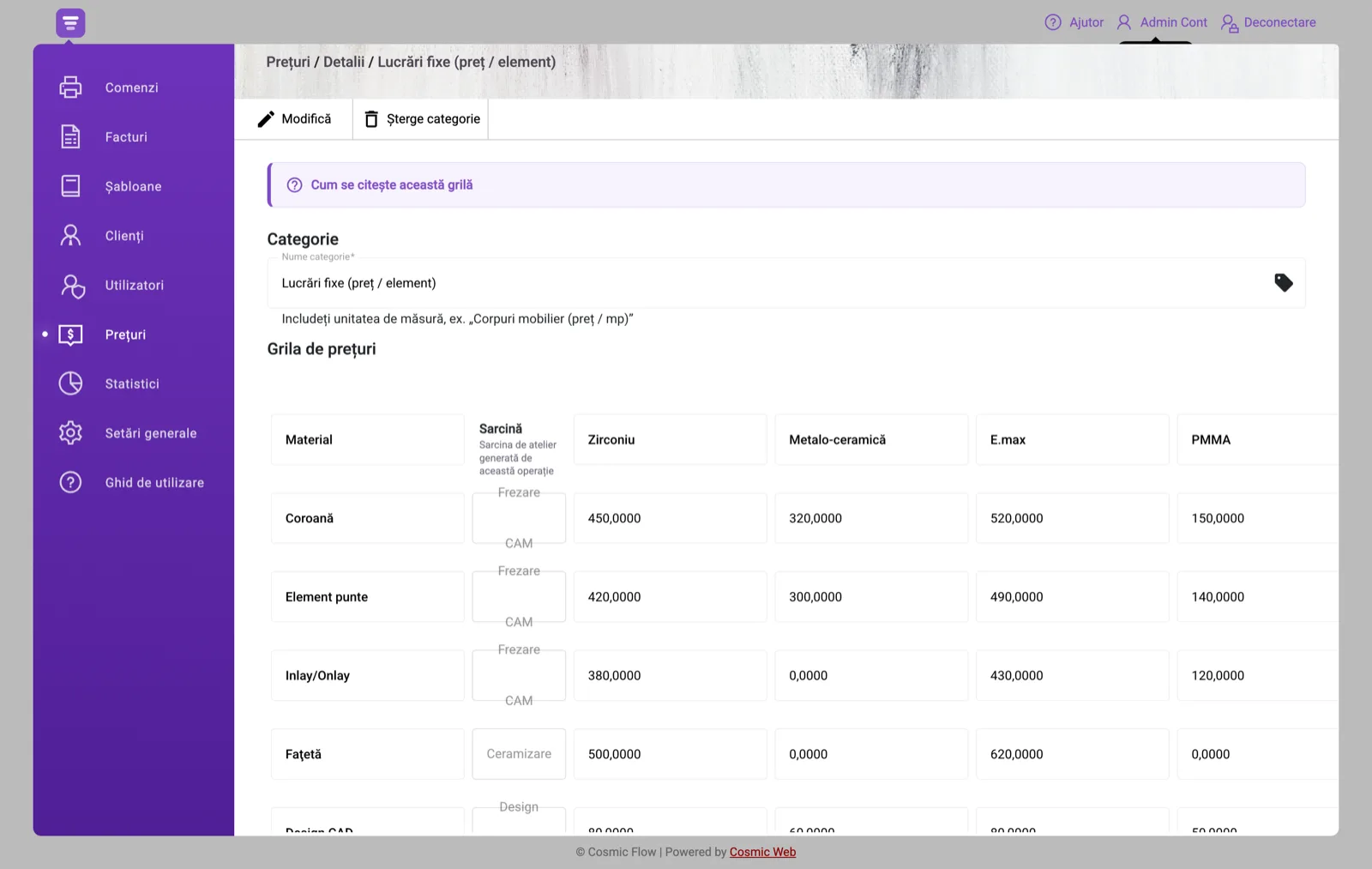
Task: Open Facturi document icon in sidebar
Action: pos(70,136)
